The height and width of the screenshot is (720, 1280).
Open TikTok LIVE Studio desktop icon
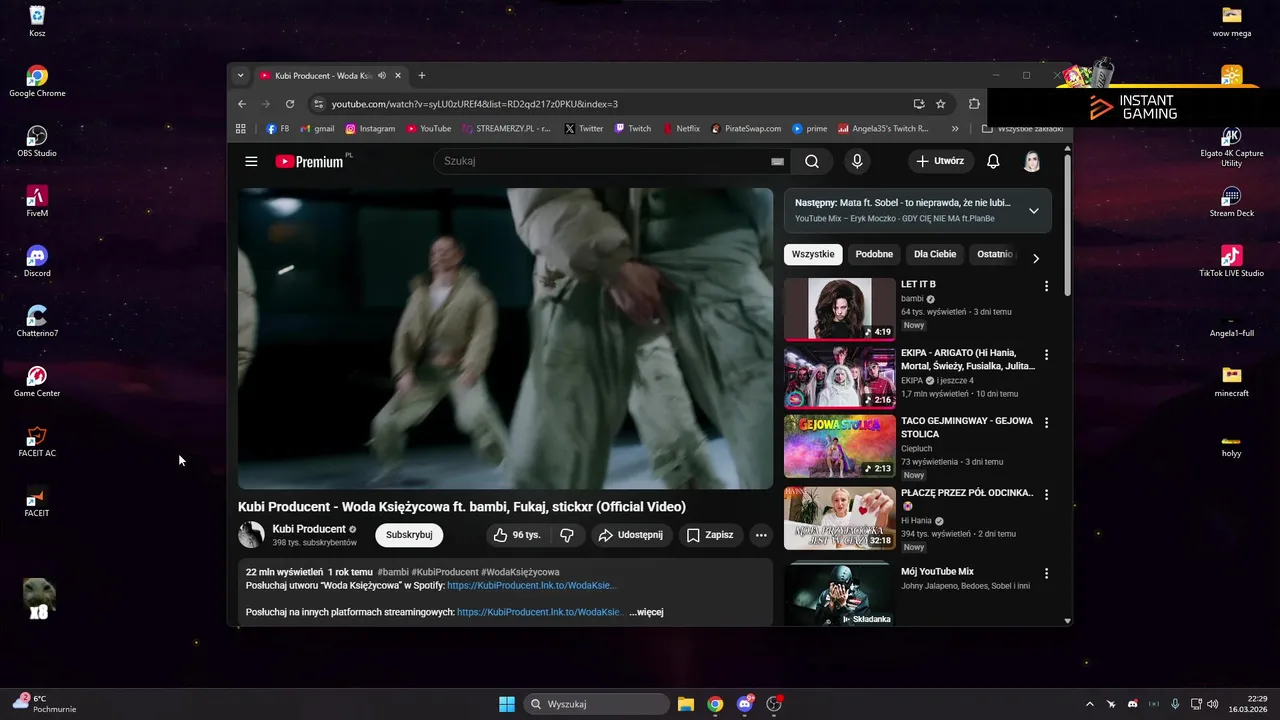click(1231, 261)
